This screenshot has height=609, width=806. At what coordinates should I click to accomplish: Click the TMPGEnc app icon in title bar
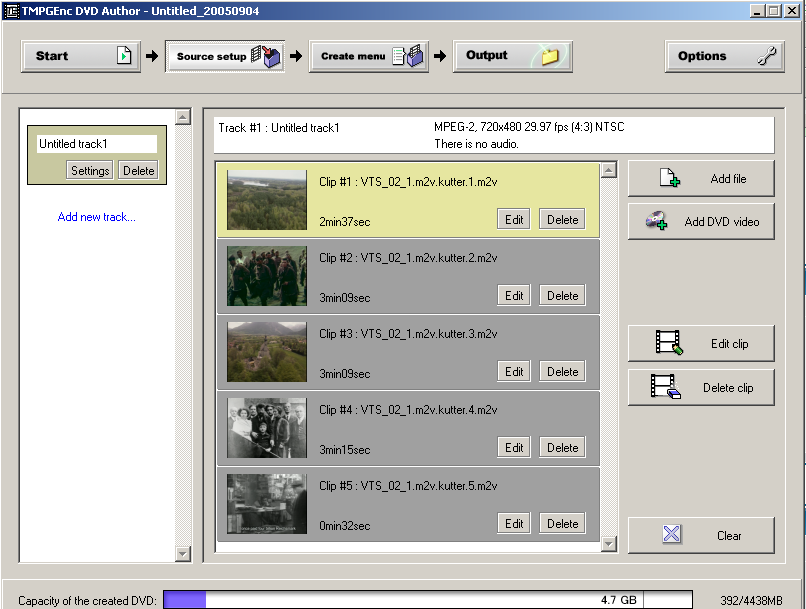coord(11,11)
